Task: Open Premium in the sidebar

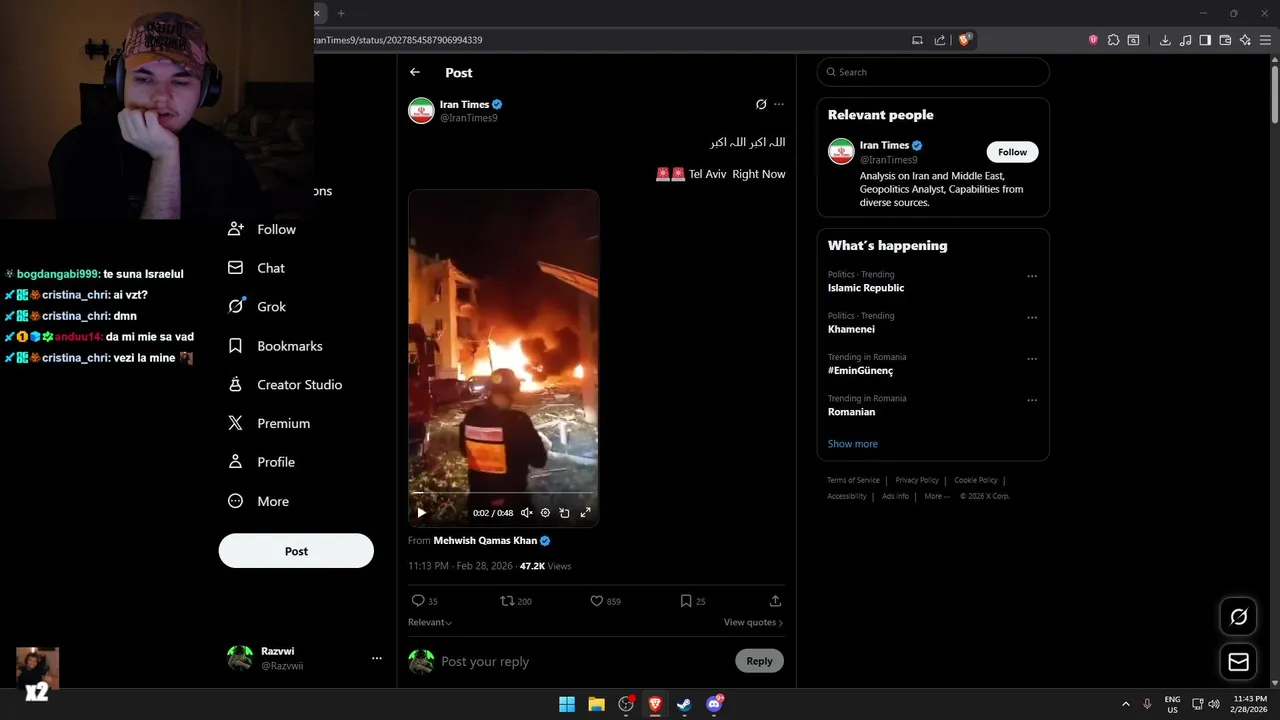Action: (269, 424)
